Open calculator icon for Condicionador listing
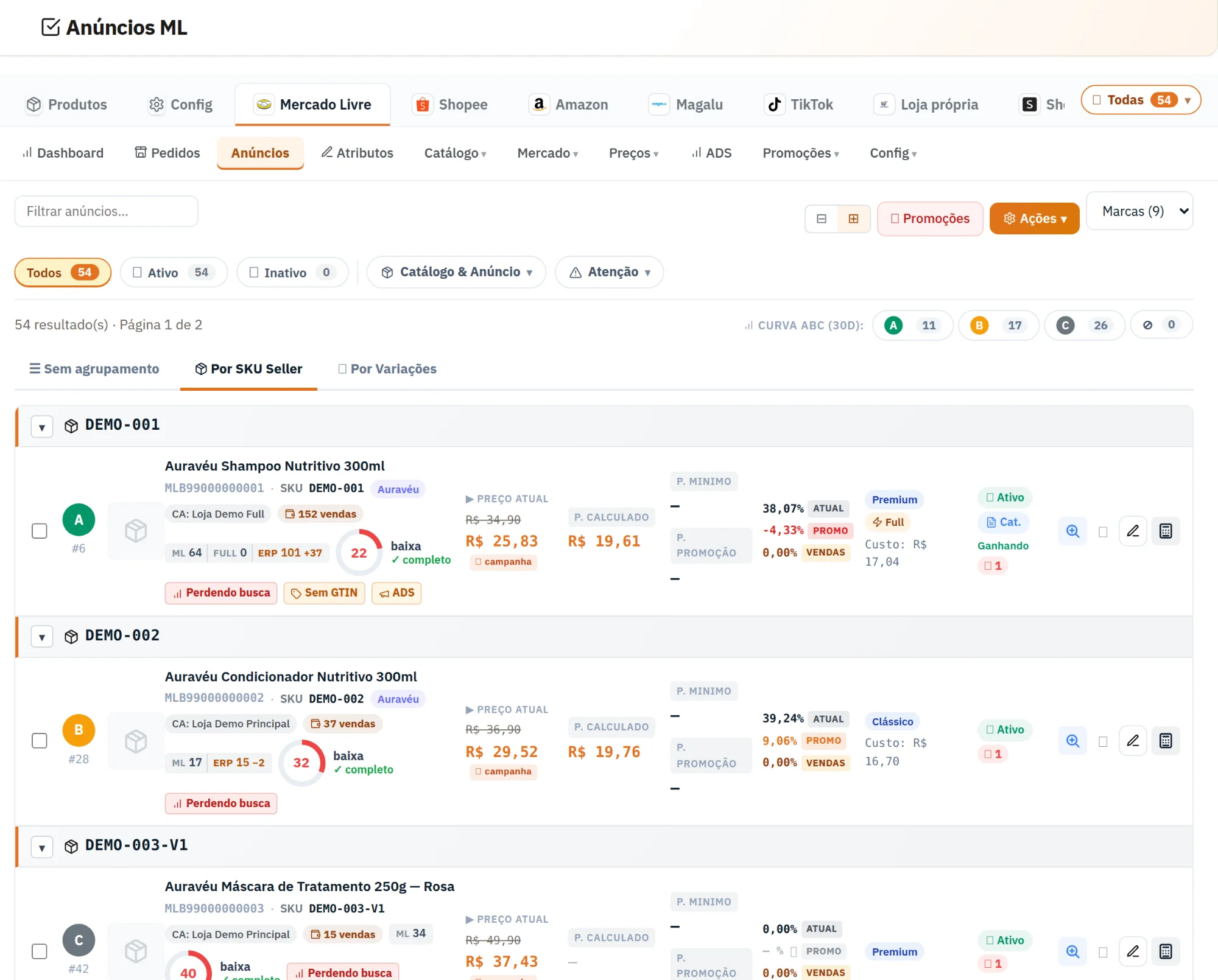 coord(1166,741)
